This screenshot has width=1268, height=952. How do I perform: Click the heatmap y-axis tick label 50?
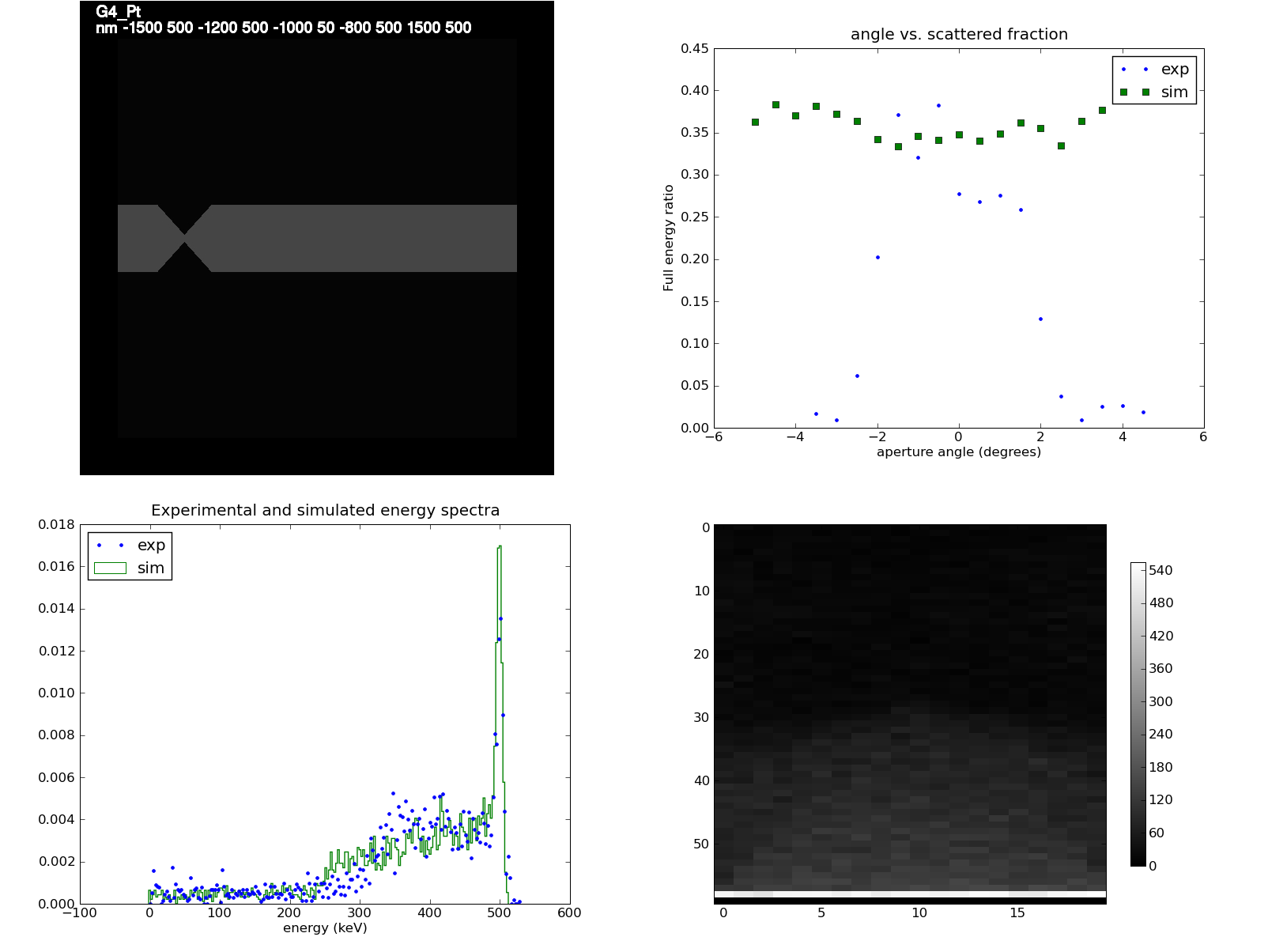[x=701, y=844]
